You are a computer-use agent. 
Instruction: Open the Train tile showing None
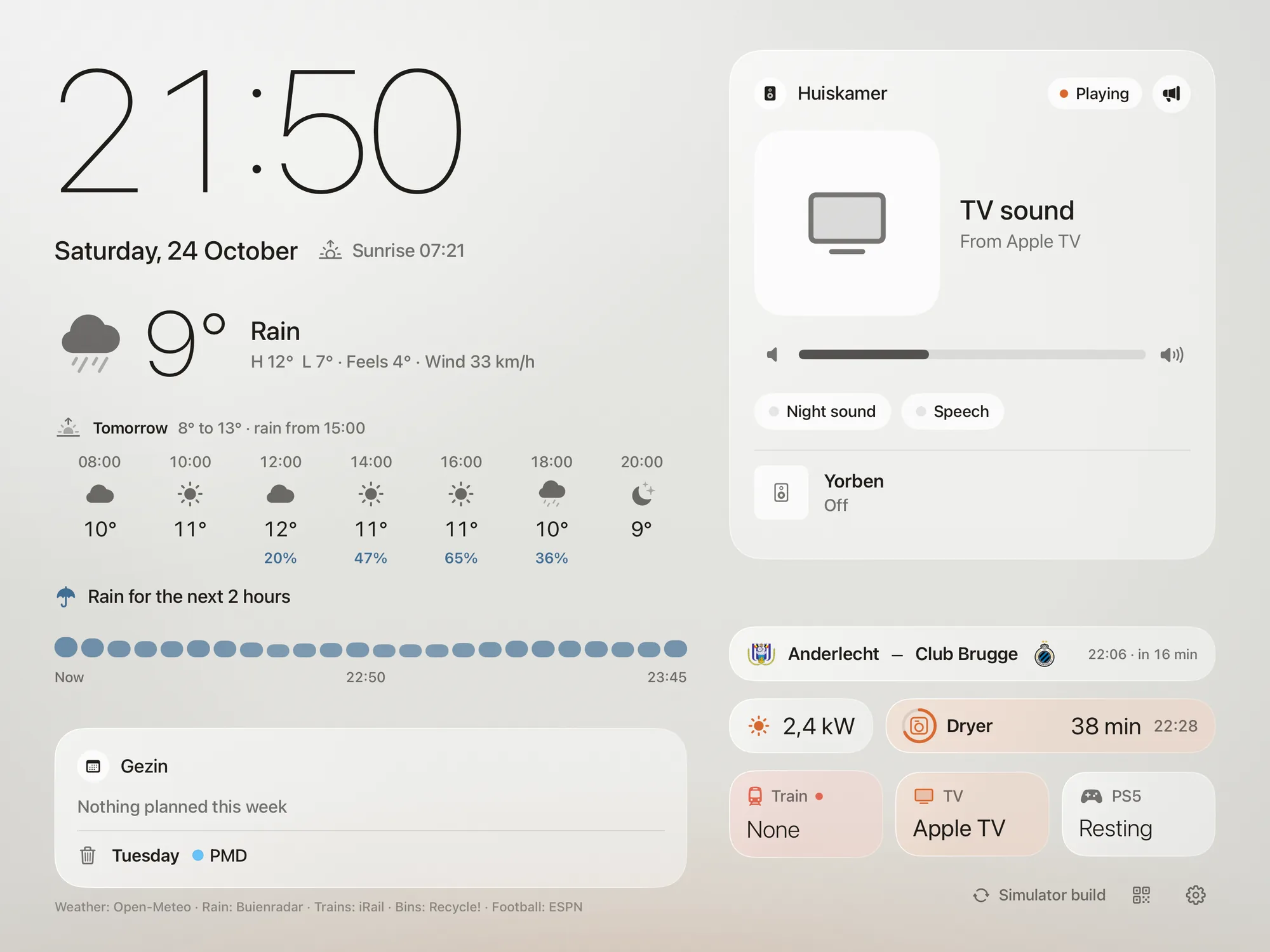[806, 814]
